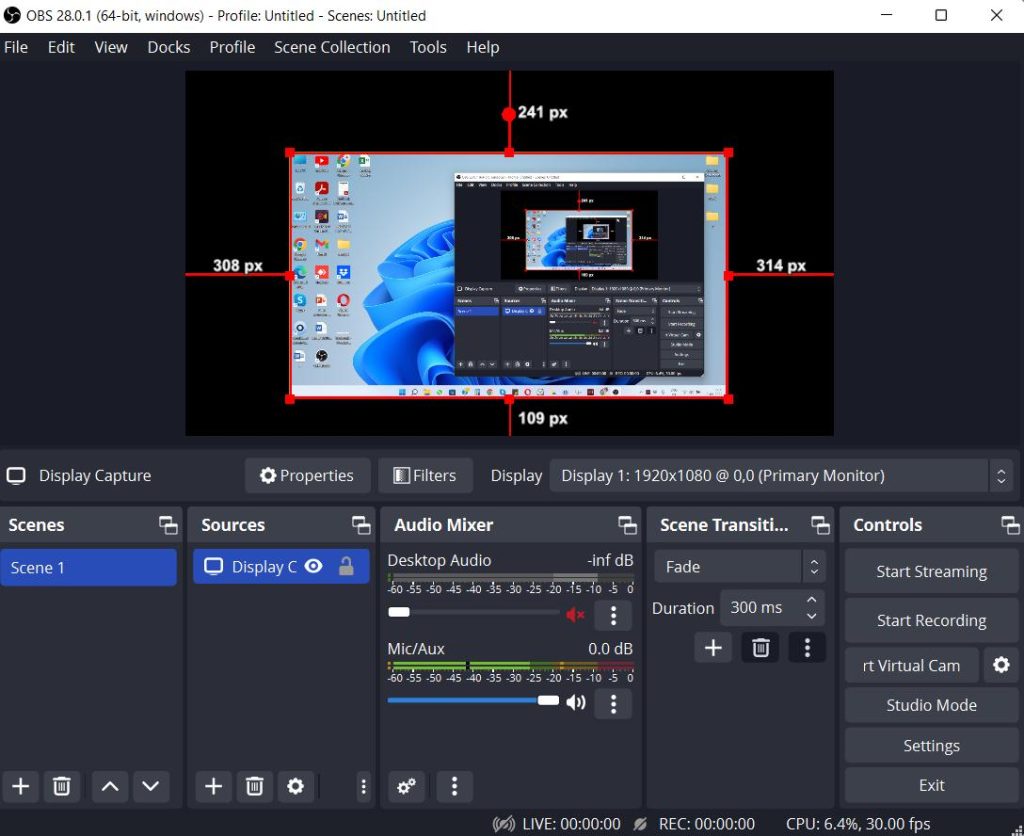Expand the Fade transition dropdown
This screenshot has height=836, width=1024.
tap(740, 566)
